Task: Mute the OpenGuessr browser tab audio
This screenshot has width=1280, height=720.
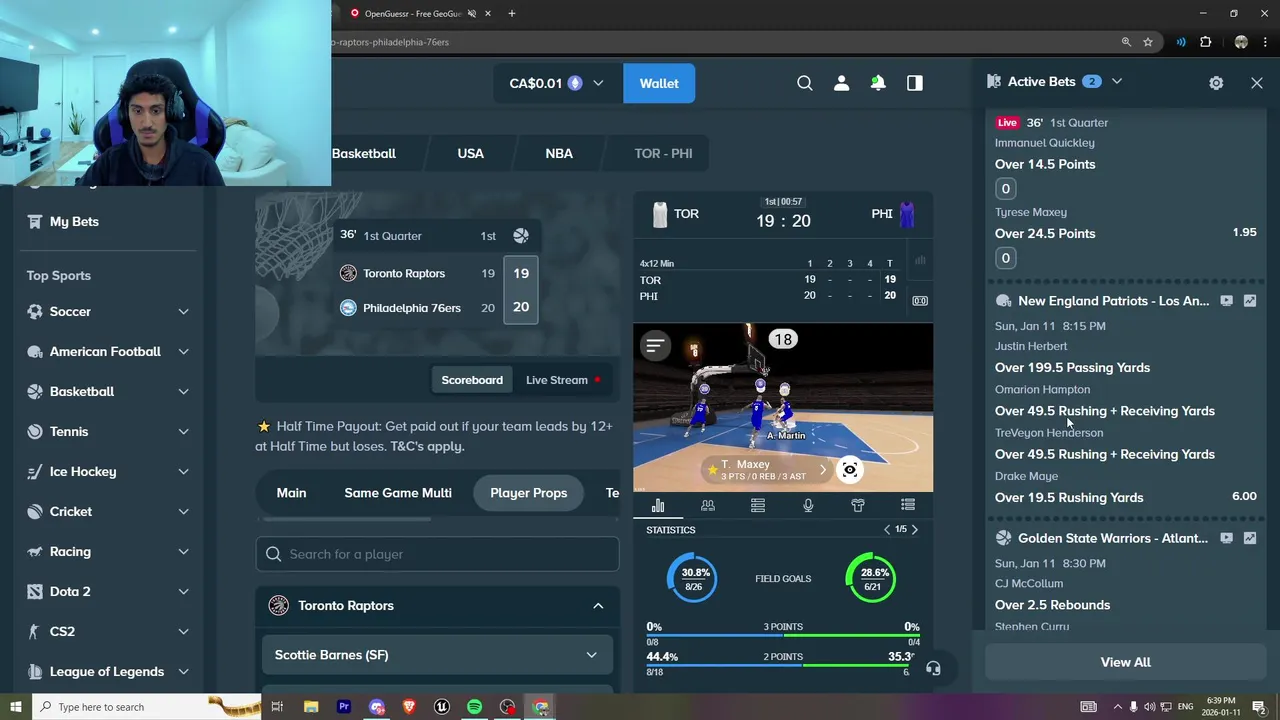Action: point(472,14)
